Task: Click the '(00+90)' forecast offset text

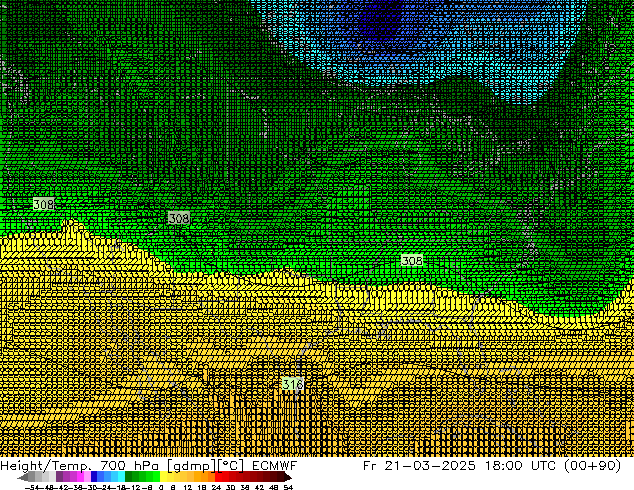Action: coord(592,466)
